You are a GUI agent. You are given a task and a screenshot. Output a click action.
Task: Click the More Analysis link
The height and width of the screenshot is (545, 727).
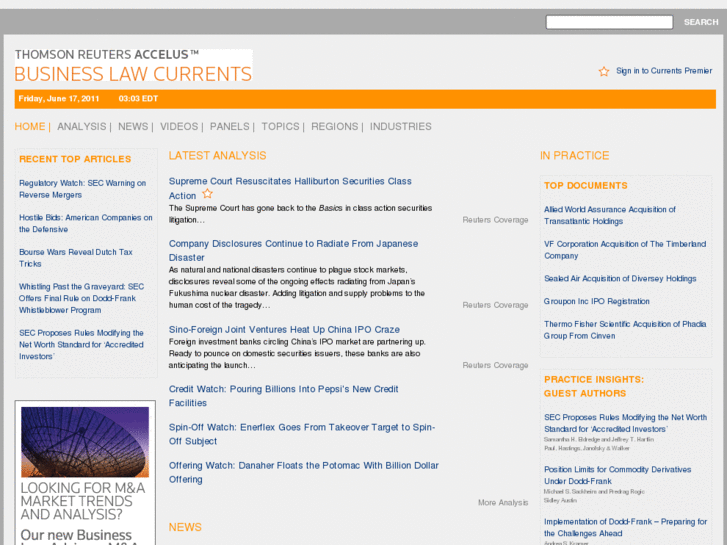[503, 502]
